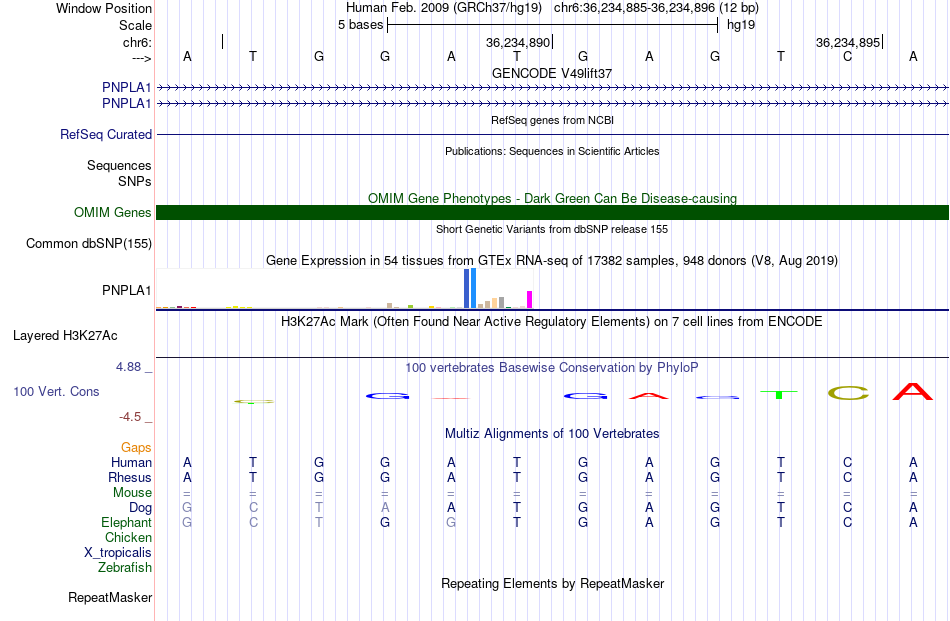
Task: Click the hg19 label beside scale bar
Action: (741, 25)
